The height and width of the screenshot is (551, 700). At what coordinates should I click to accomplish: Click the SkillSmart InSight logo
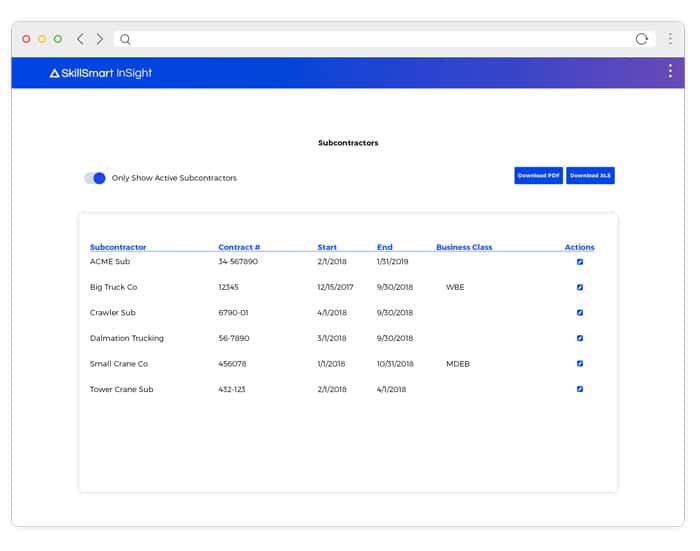[x=101, y=73]
